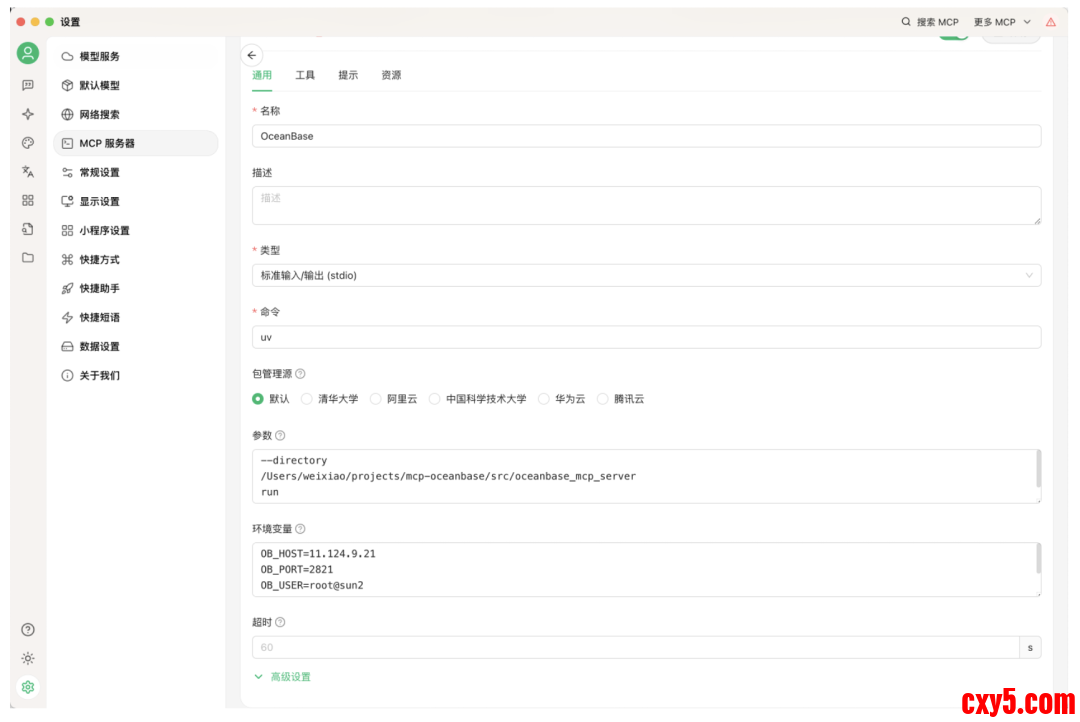The height and width of the screenshot is (722, 1080).
Task: Click the 名称 input field
Action: 646,136
